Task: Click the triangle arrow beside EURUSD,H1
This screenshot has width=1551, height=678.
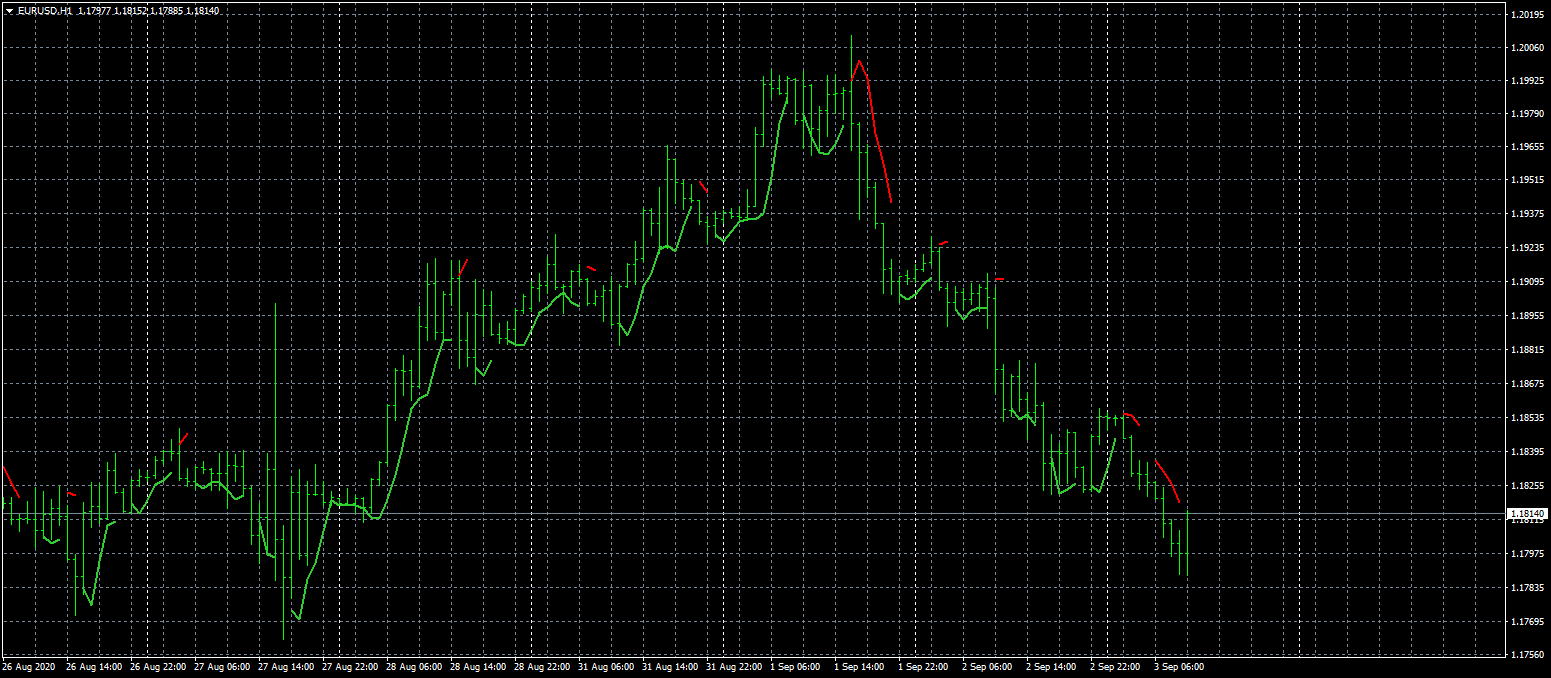Action: (9, 11)
